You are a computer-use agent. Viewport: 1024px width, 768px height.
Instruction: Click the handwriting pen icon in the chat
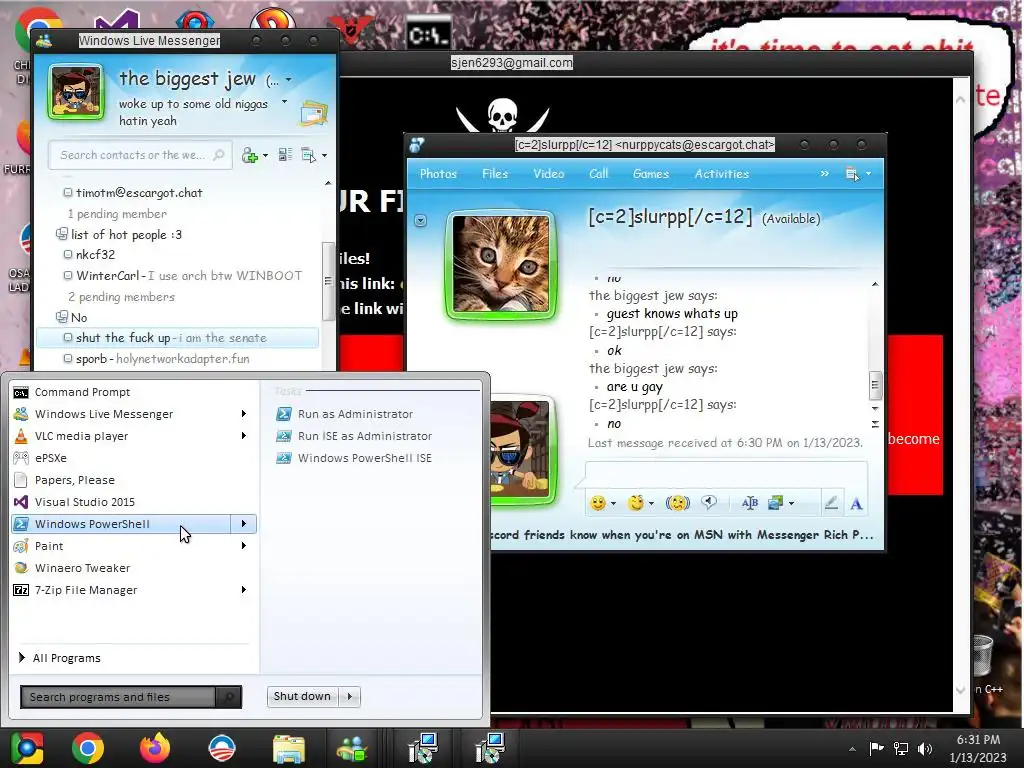pos(831,503)
